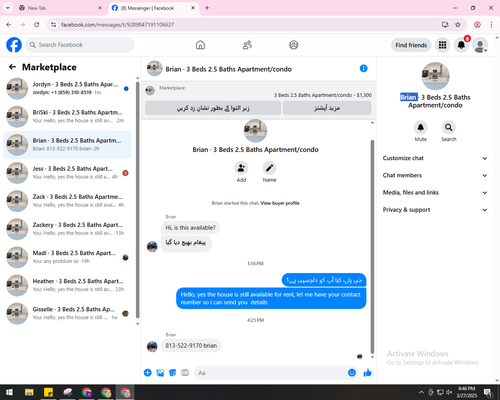Image resolution: width=500 pixels, height=400 pixels.
Task: Search in conversation magnifier icon
Action: (x=449, y=127)
